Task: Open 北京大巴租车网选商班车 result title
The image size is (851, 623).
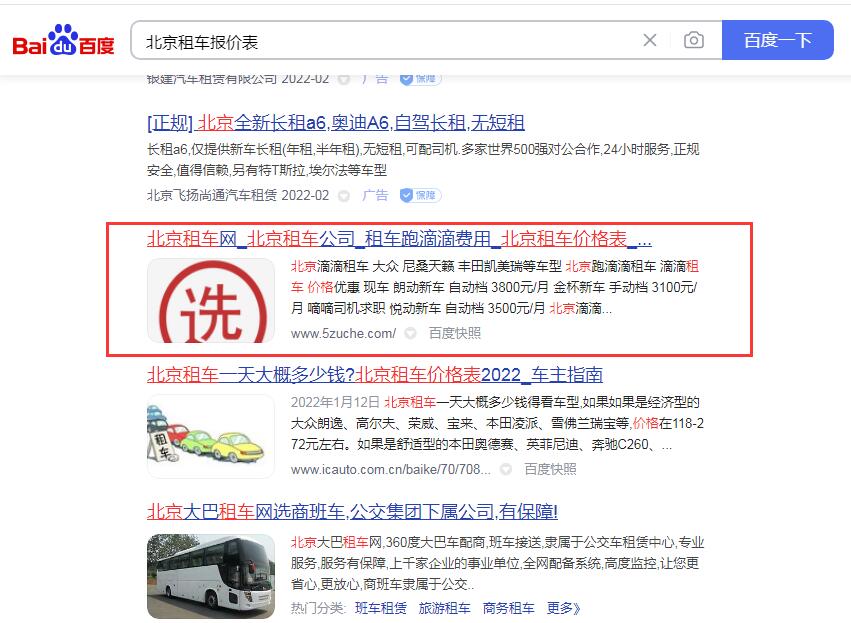Action: (x=352, y=511)
